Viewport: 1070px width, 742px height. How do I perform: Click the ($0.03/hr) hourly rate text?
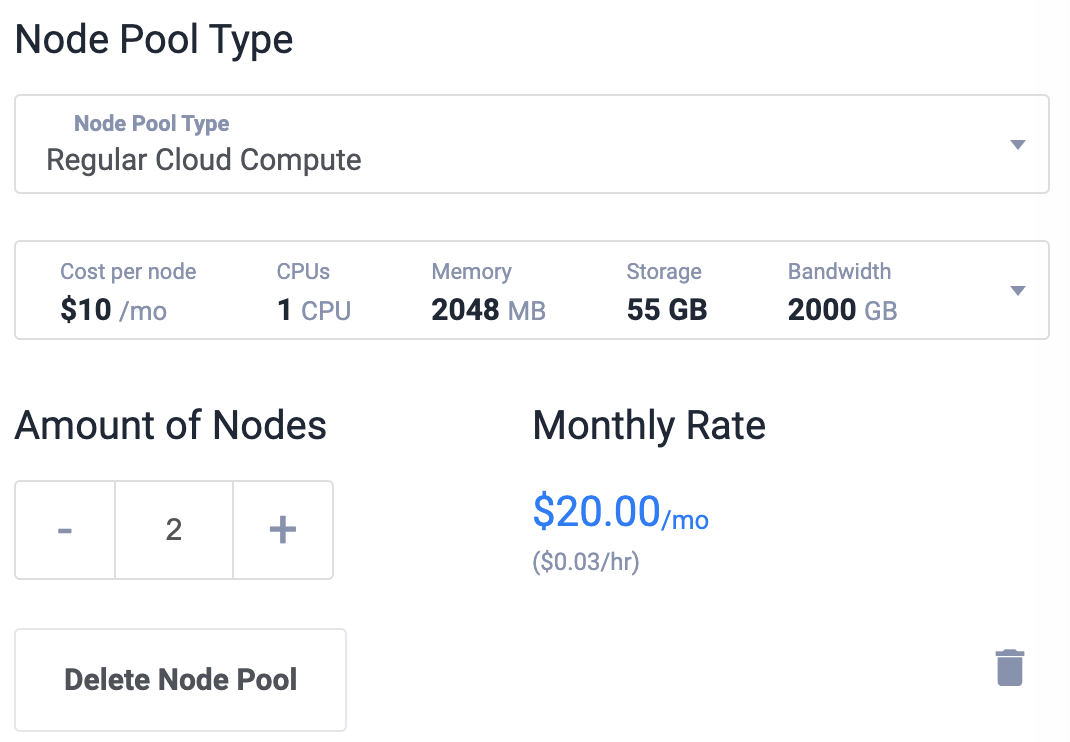585,562
